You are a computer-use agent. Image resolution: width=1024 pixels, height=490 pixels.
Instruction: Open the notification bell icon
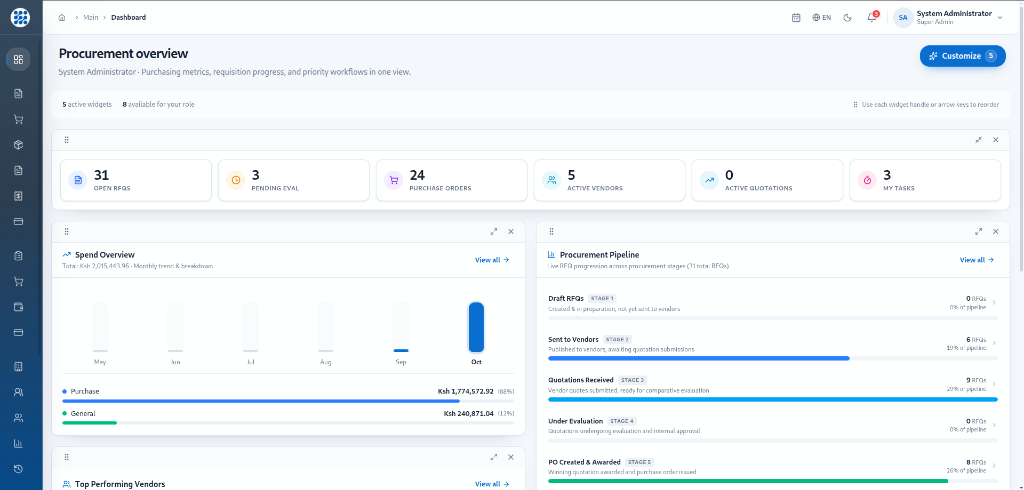pos(872,18)
